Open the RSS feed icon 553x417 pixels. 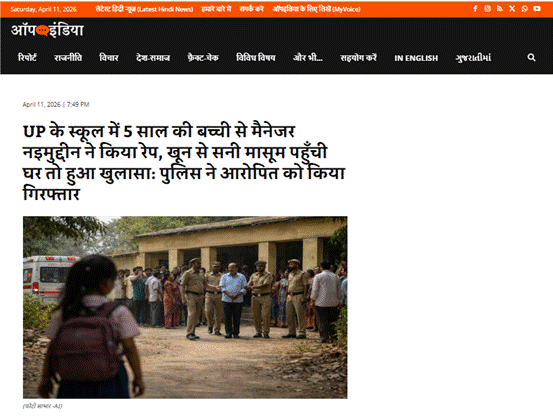[x=500, y=9]
